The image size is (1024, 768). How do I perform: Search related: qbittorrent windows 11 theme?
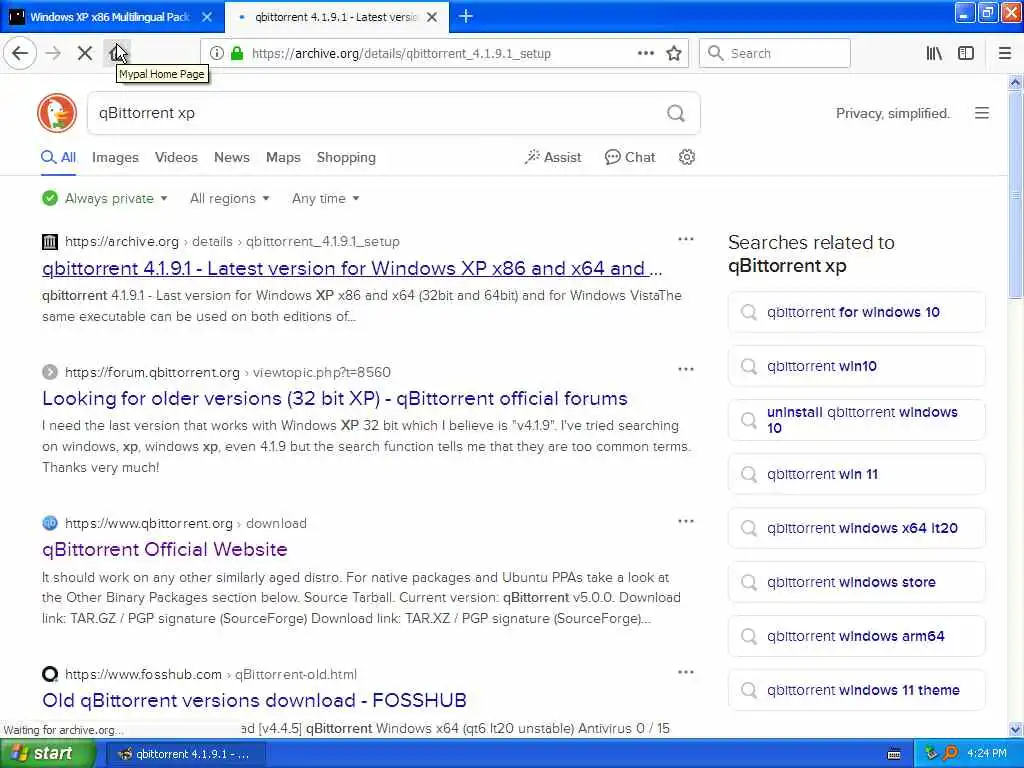pyautogui.click(x=856, y=690)
